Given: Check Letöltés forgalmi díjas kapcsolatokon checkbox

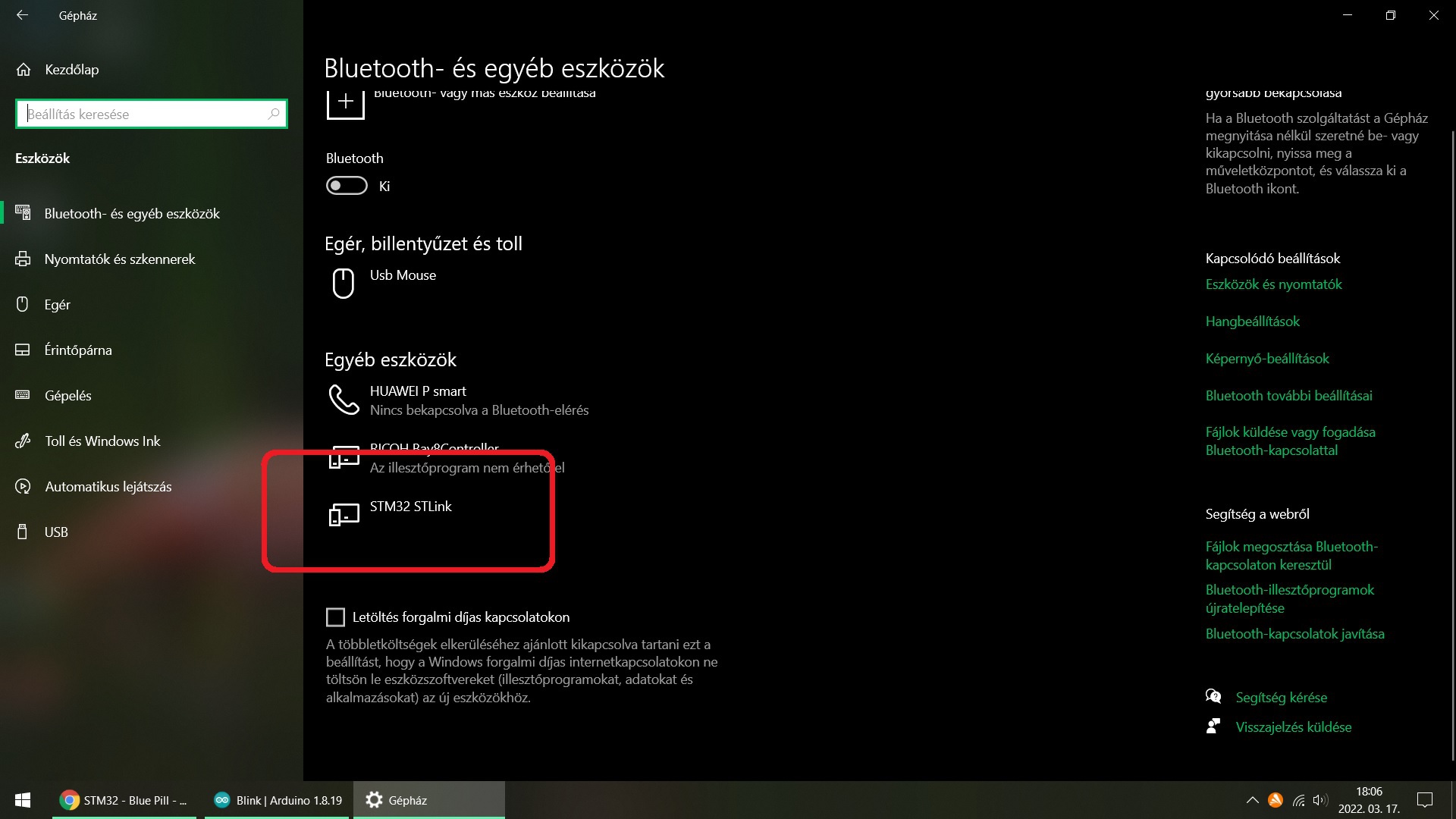Looking at the screenshot, I should click(x=335, y=617).
